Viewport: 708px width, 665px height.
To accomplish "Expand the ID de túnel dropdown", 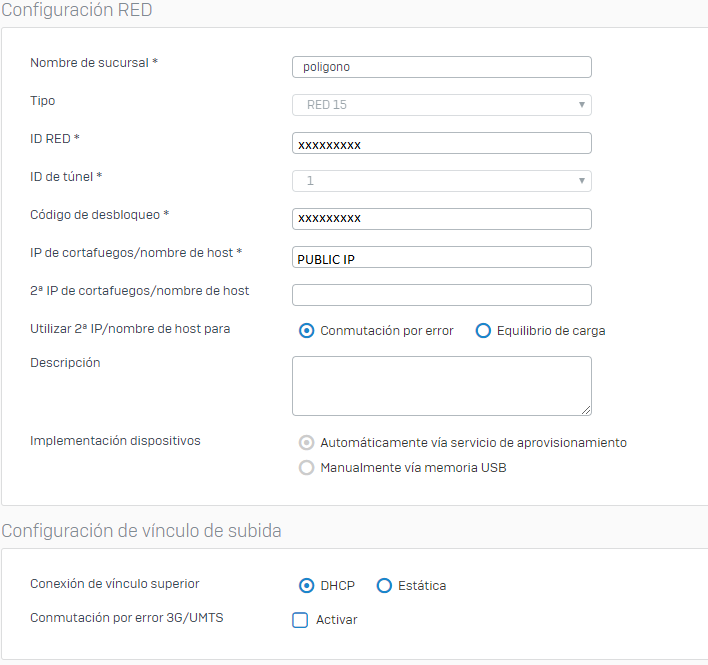I will (442, 181).
